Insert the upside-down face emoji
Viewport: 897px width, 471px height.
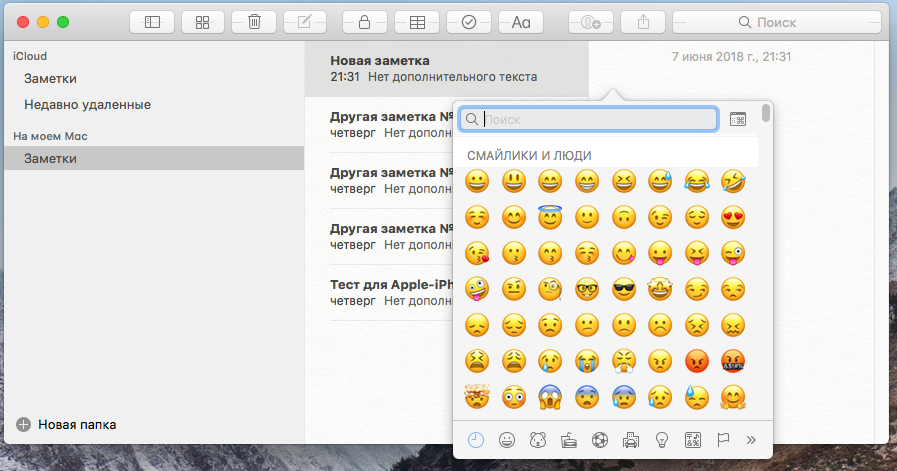(x=624, y=217)
